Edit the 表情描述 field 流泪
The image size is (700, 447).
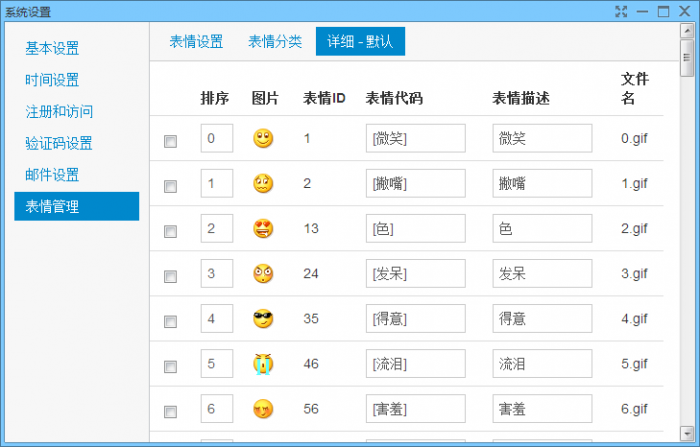click(542, 364)
